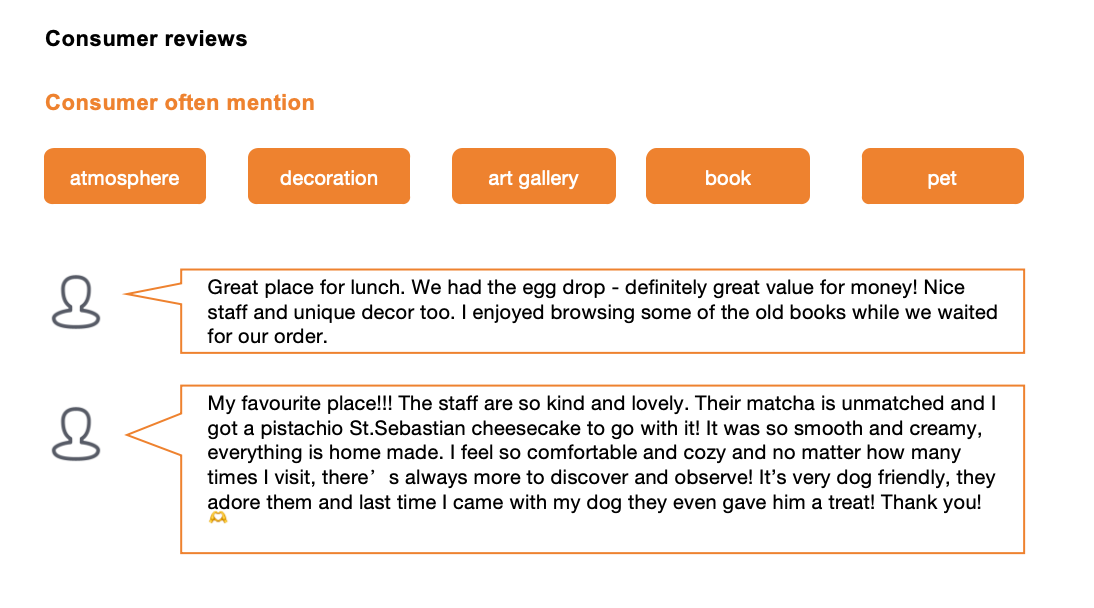Click the second review's speech bubble pointer
The width and height of the screenshot is (1094, 608).
153,434
